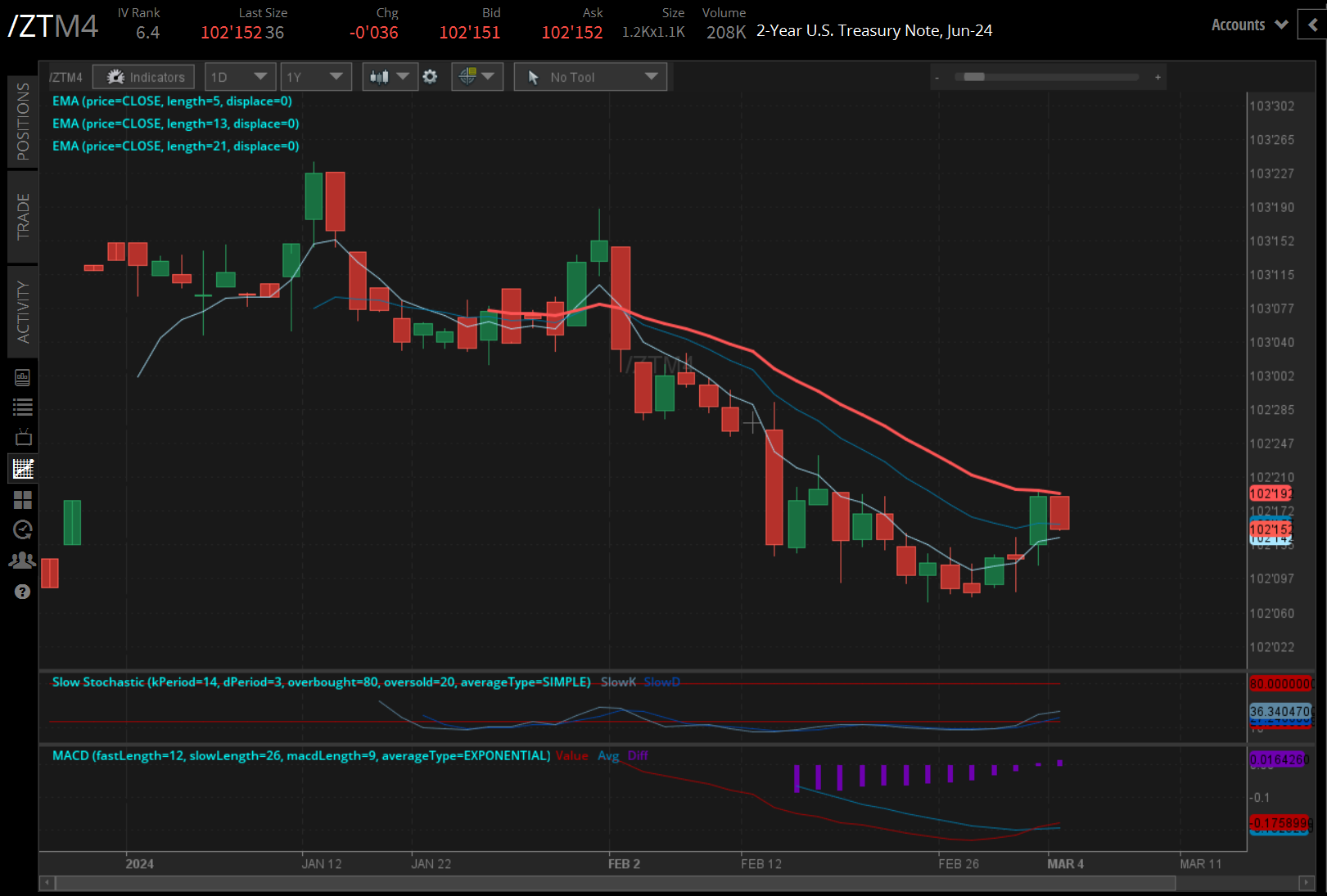Collapse panel with arrow beside Accounts
The height and width of the screenshot is (896, 1327).
1312,25
